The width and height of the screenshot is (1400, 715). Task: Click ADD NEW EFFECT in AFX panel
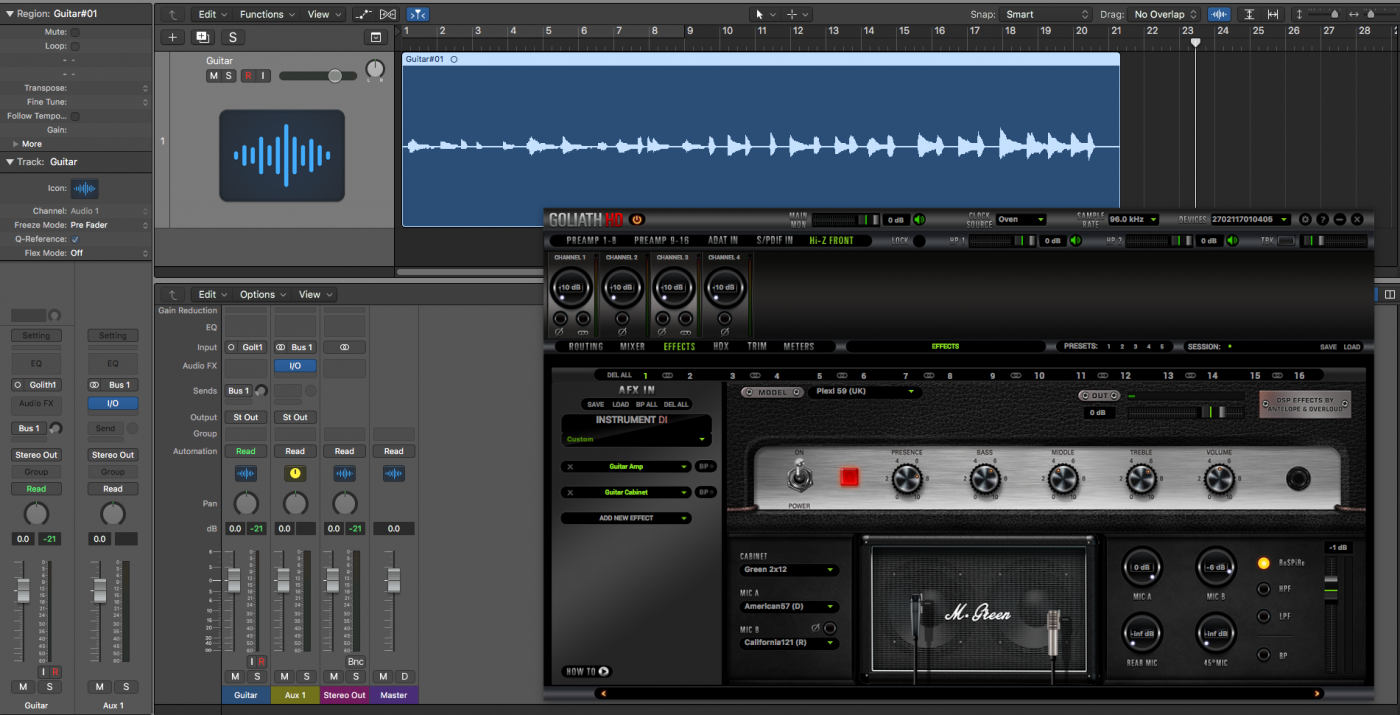[626, 518]
